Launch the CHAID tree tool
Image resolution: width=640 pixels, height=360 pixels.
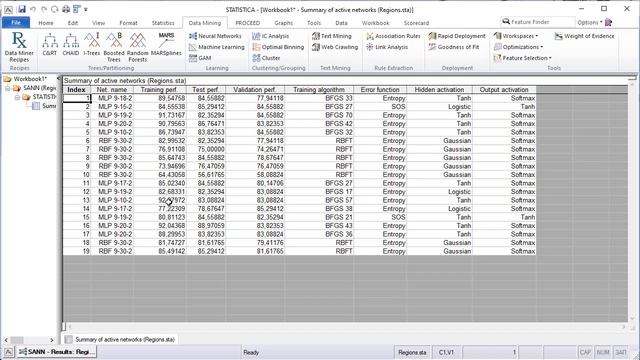71,44
